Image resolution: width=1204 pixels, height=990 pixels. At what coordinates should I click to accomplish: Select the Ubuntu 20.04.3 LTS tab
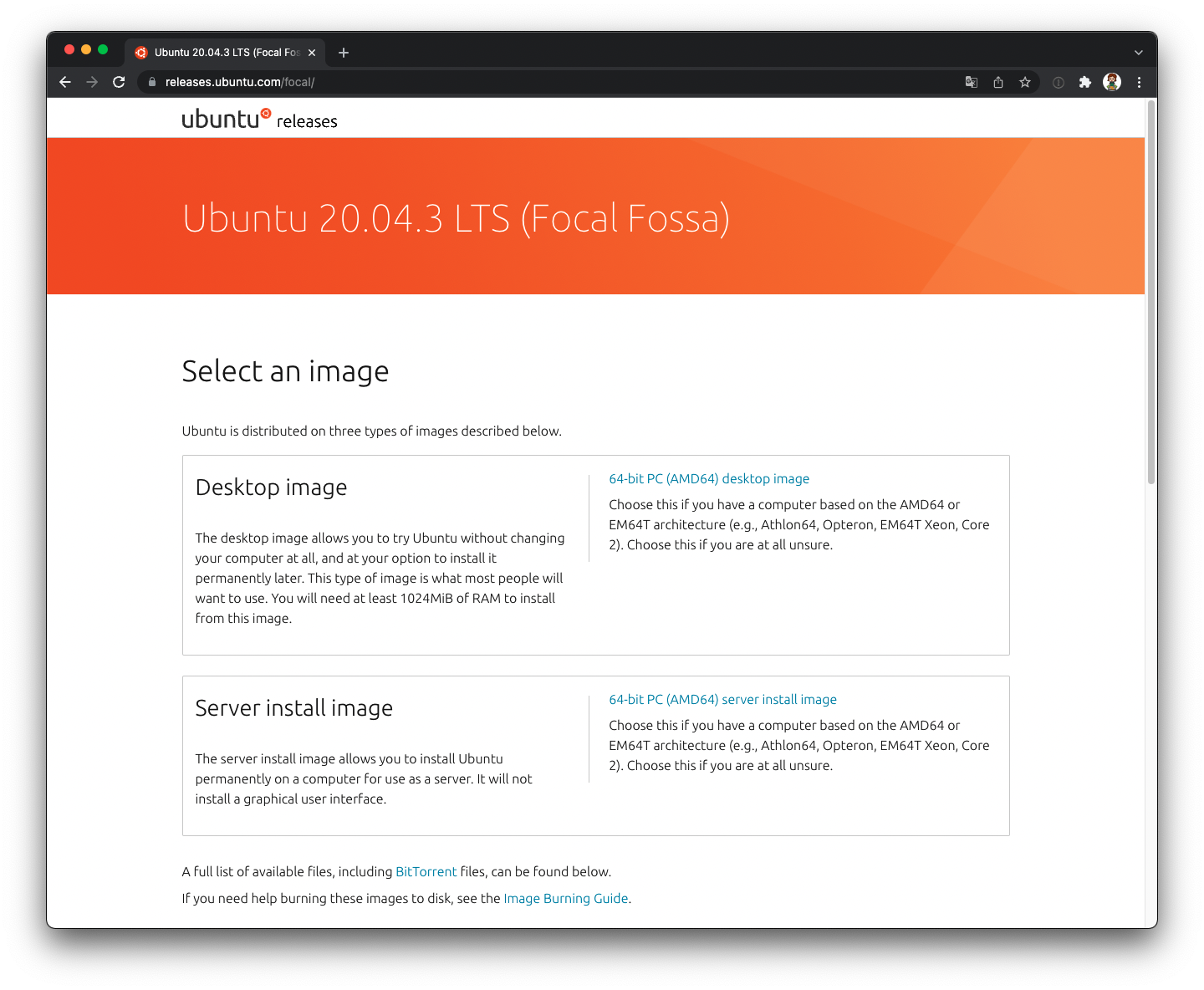coord(226,53)
